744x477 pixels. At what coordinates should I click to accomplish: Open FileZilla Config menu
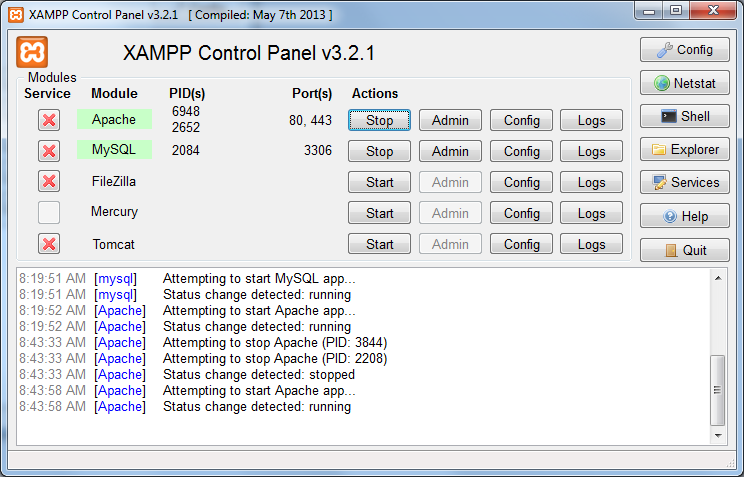[521, 182]
